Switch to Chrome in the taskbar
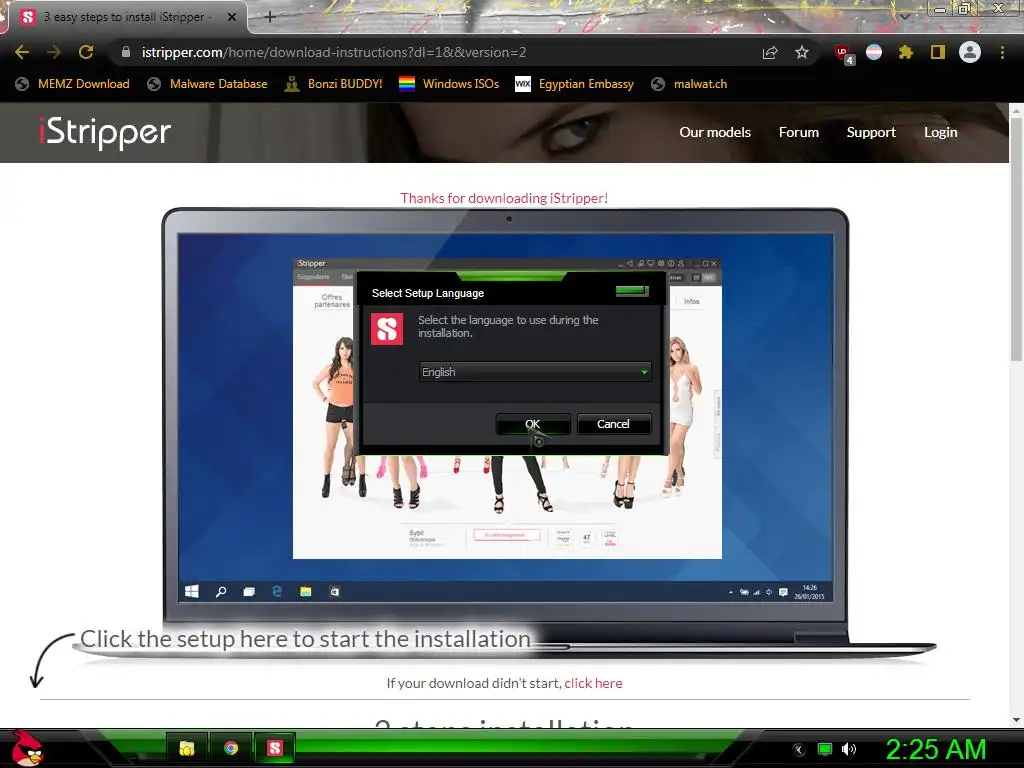 tap(231, 748)
